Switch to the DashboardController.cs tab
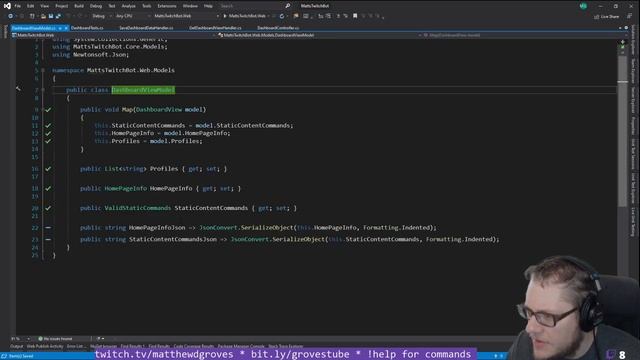This screenshot has width=640, height=360. pos(278,28)
